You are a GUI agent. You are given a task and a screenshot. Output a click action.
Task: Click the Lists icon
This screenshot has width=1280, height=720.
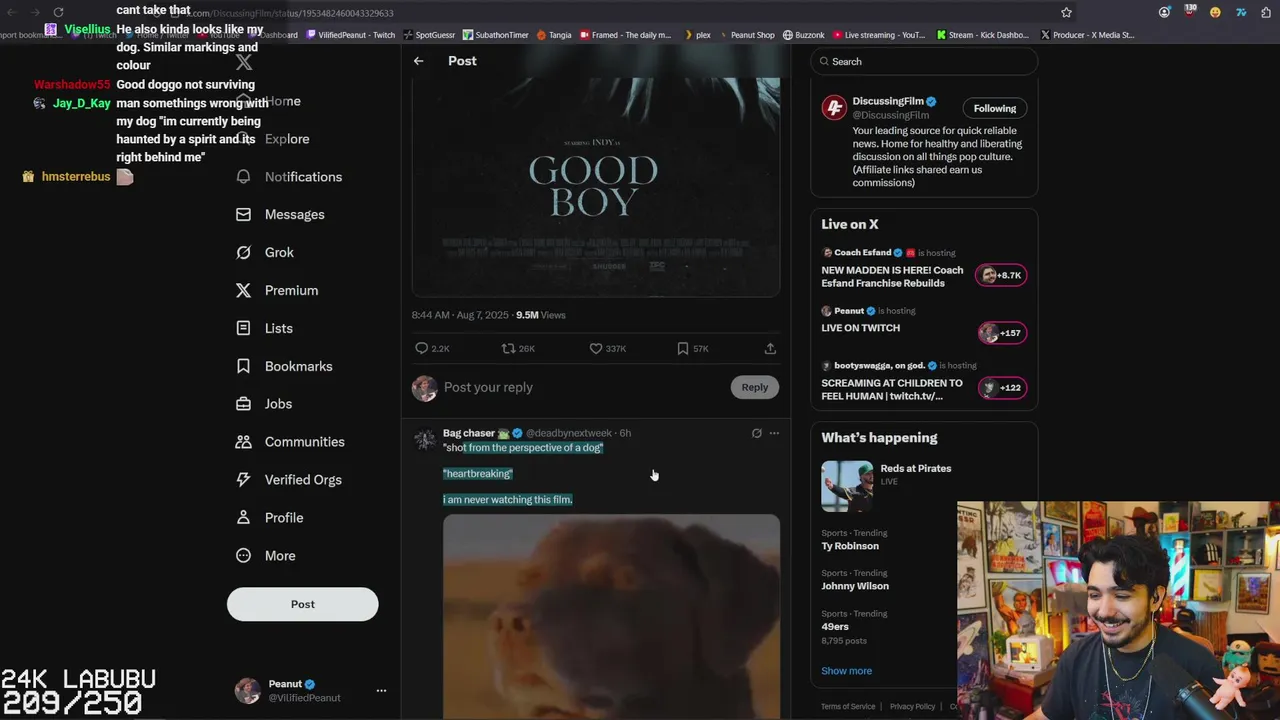point(243,329)
